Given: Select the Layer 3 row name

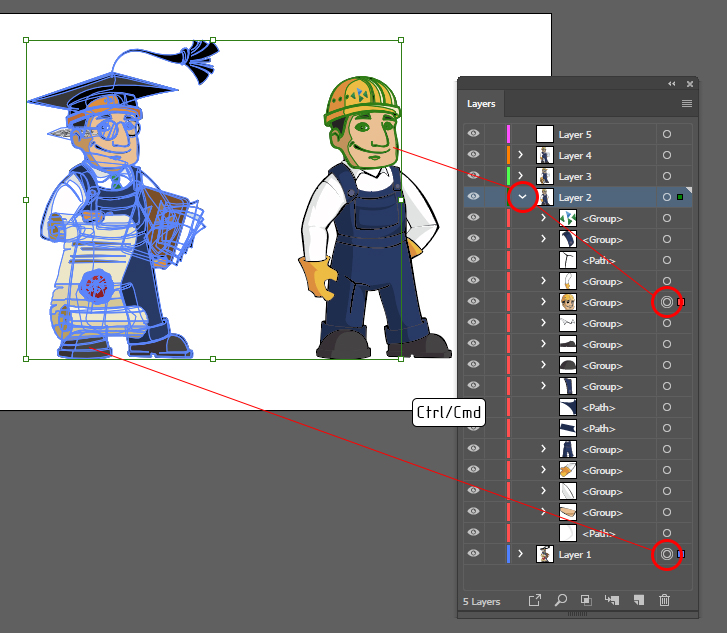Looking at the screenshot, I should point(575,177).
